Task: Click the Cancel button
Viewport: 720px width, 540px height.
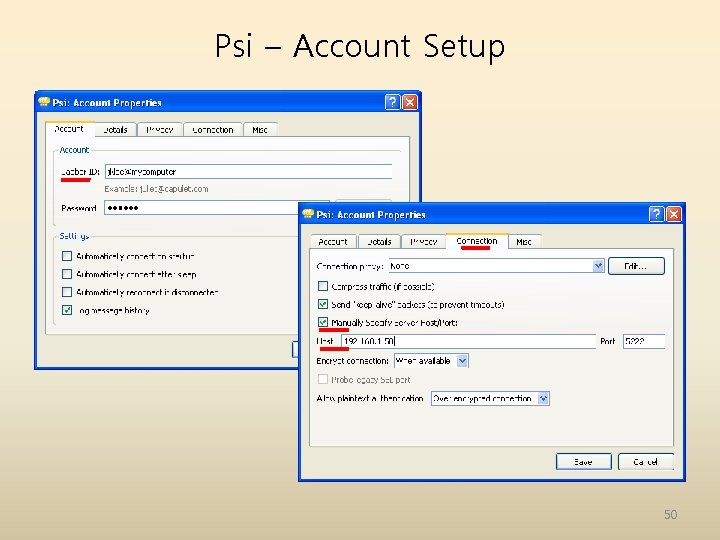Action: [x=646, y=461]
